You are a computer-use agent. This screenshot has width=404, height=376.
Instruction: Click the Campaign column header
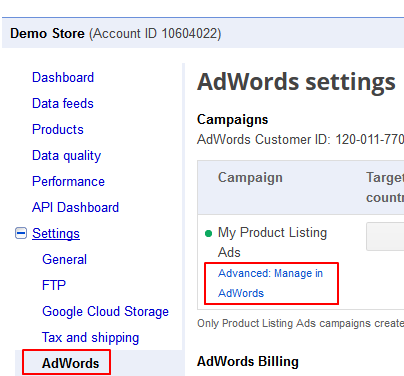(250, 177)
